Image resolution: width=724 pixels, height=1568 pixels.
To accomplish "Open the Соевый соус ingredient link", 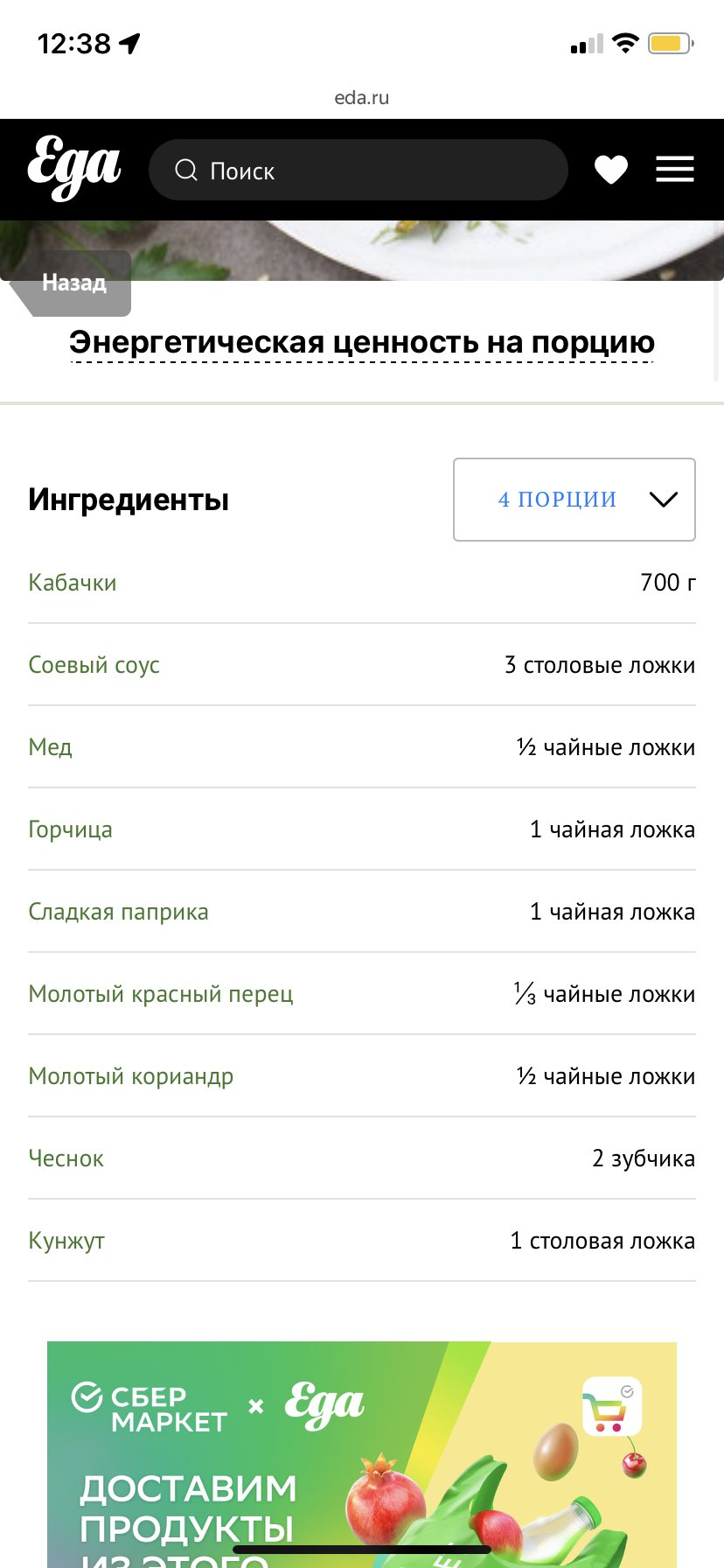I will (x=94, y=665).
